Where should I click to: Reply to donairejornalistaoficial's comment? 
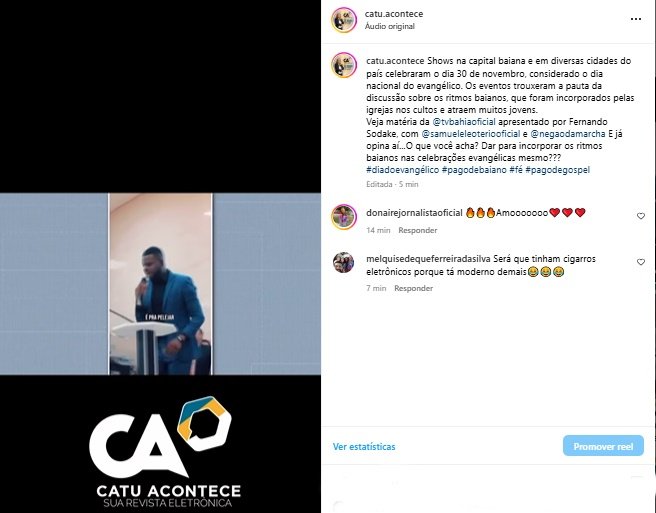[418, 230]
